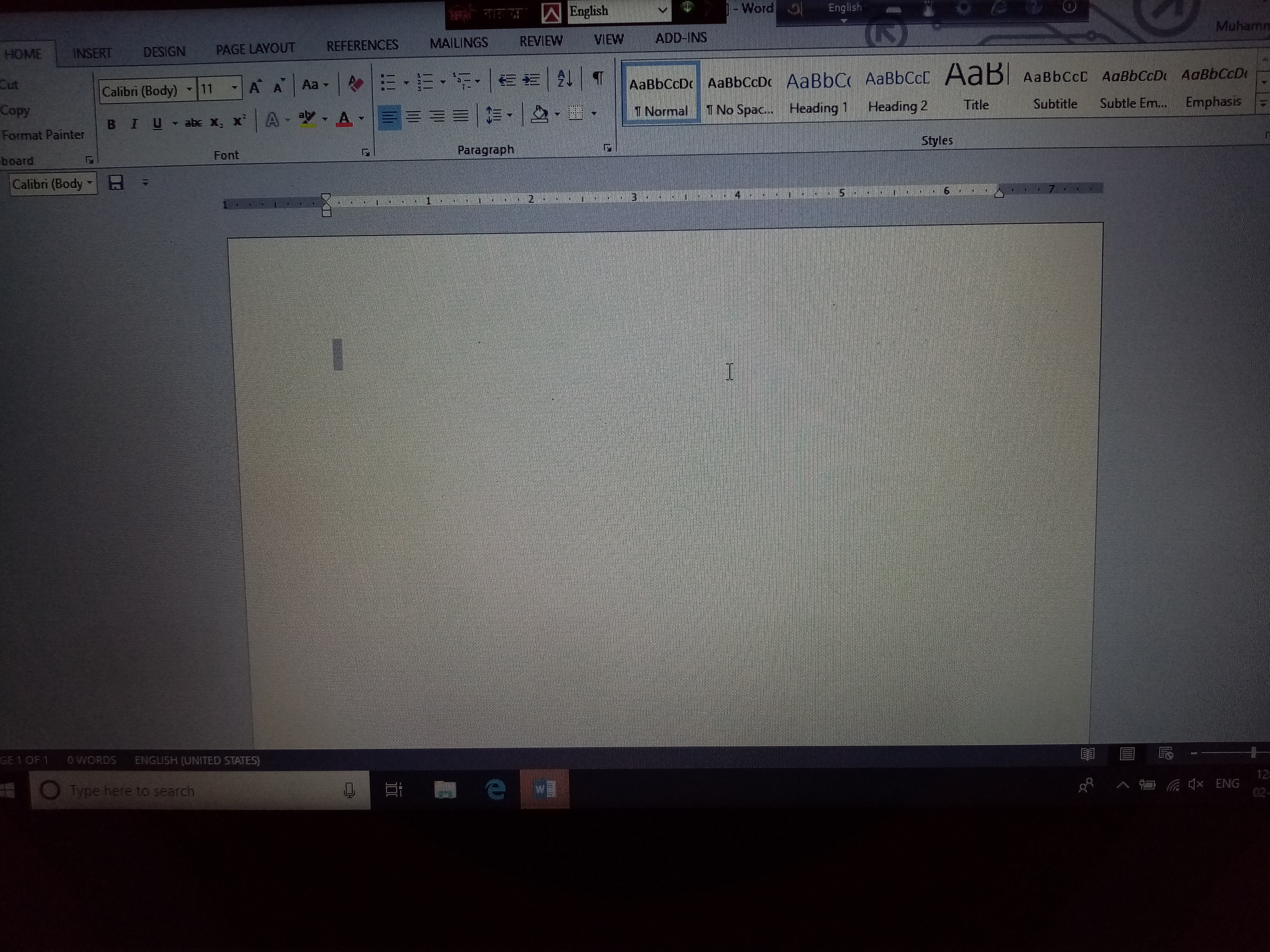Click the Clear All Formatting icon

(355, 84)
